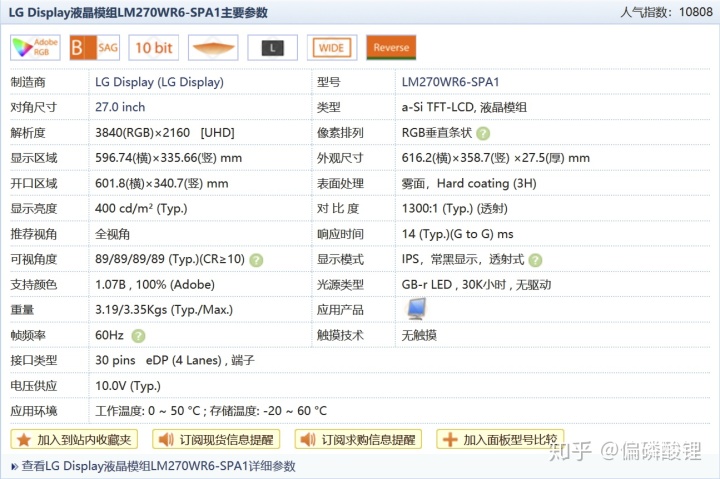
Task: Open help icon beside RGB垂直条状
Action: (483, 134)
